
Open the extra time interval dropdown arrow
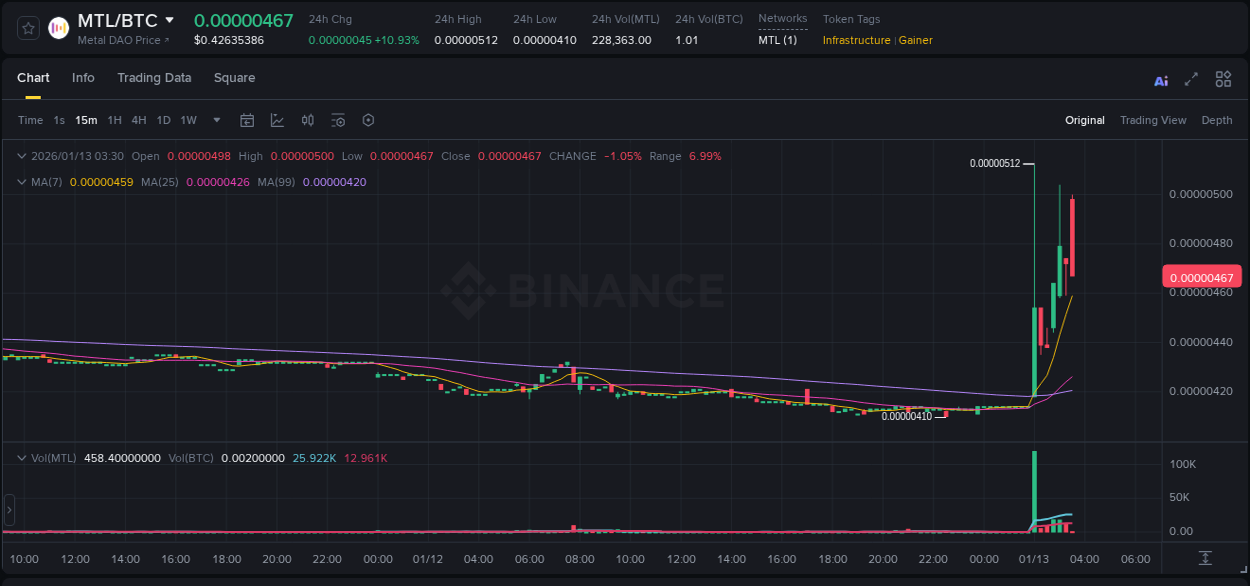click(215, 120)
